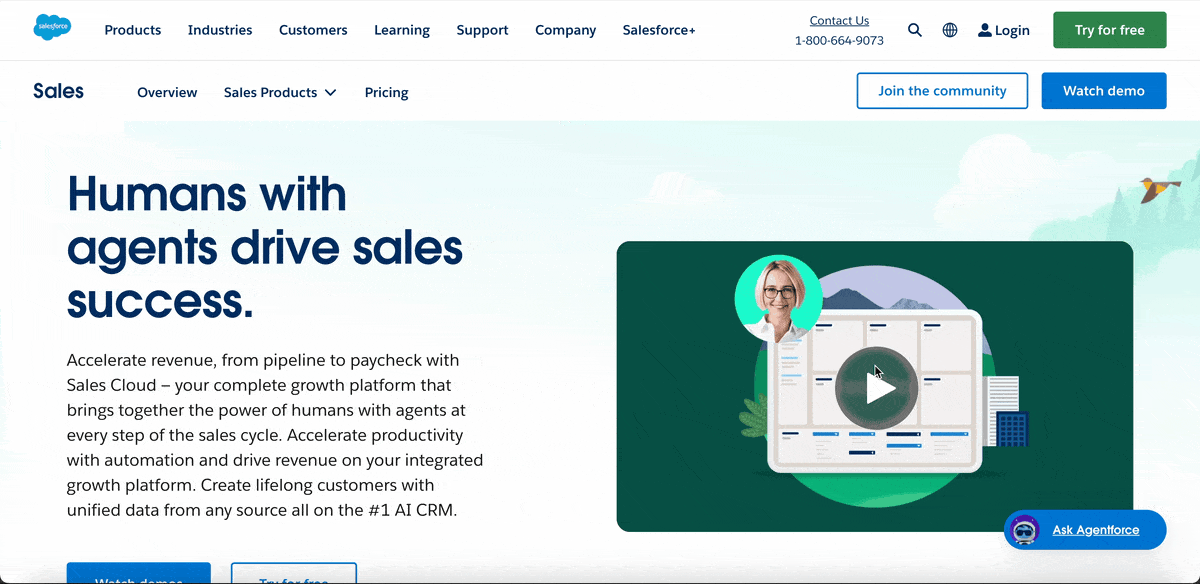Go to Salesforce+ in top navigation

[x=659, y=30]
